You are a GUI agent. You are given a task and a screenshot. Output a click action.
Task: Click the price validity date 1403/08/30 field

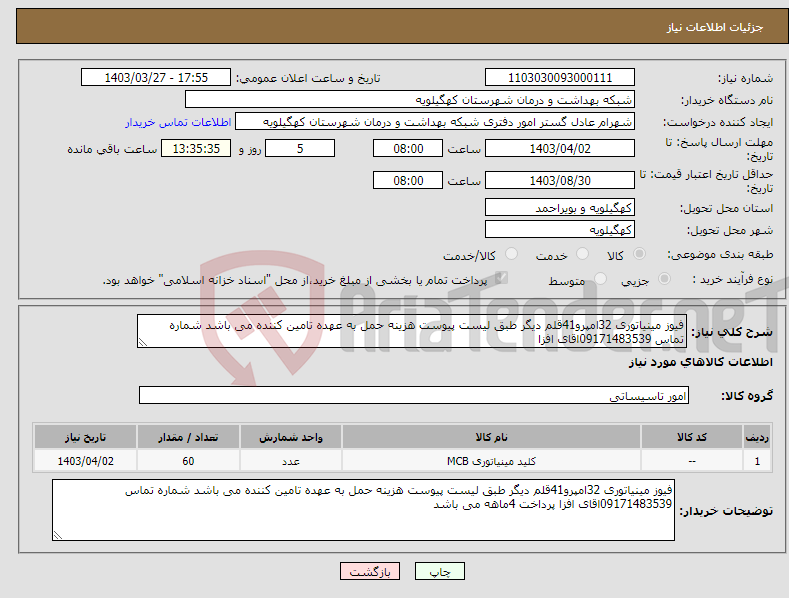pos(560,180)
